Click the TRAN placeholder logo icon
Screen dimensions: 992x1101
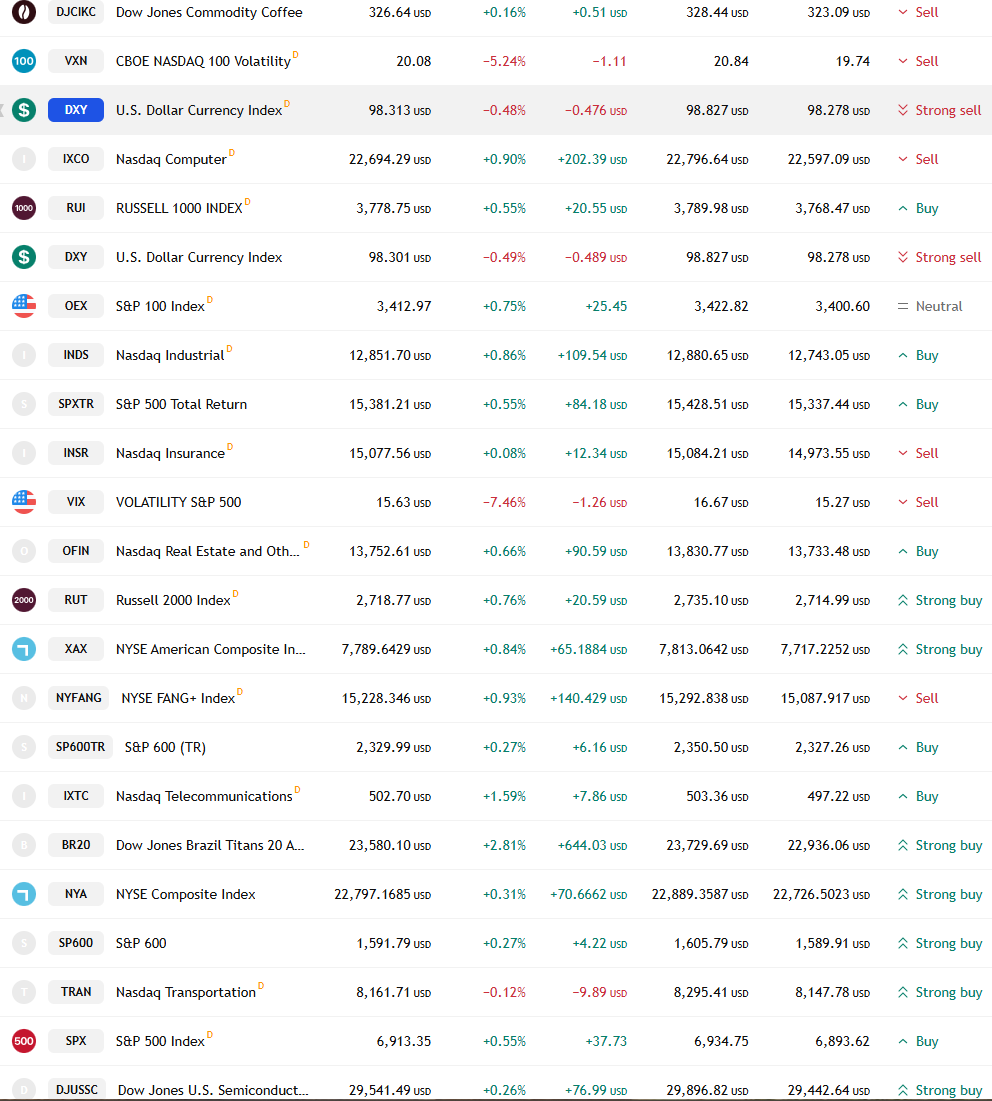[24, 992]
